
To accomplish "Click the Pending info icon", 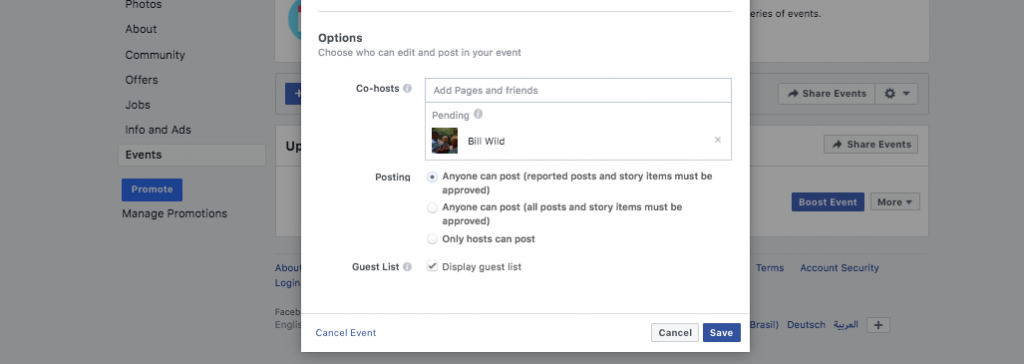I will click(478, 114).
